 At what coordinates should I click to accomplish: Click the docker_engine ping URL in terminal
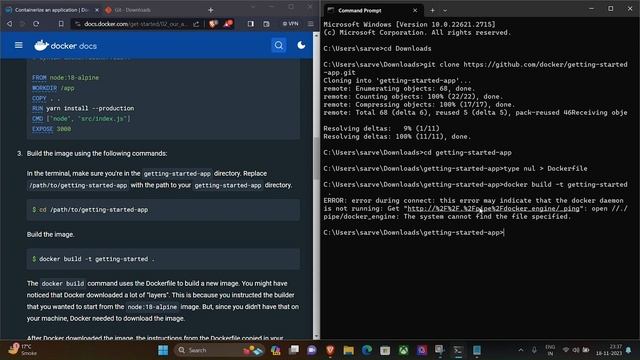pos(493,209)
